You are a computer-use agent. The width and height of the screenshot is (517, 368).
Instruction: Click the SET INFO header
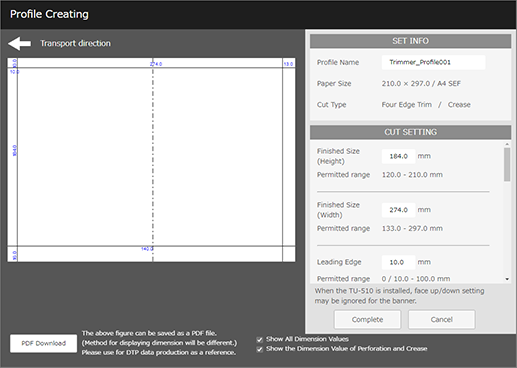pyautogui.click(x=410, y=41)
